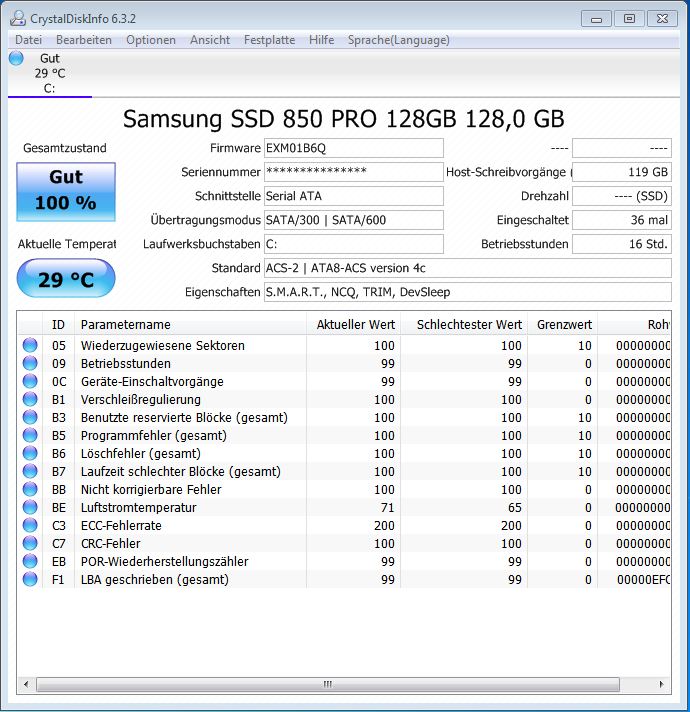The image size is (690, 712).
Task: Open the Sprache(Language) menu
Action: [x=399, y=40]
